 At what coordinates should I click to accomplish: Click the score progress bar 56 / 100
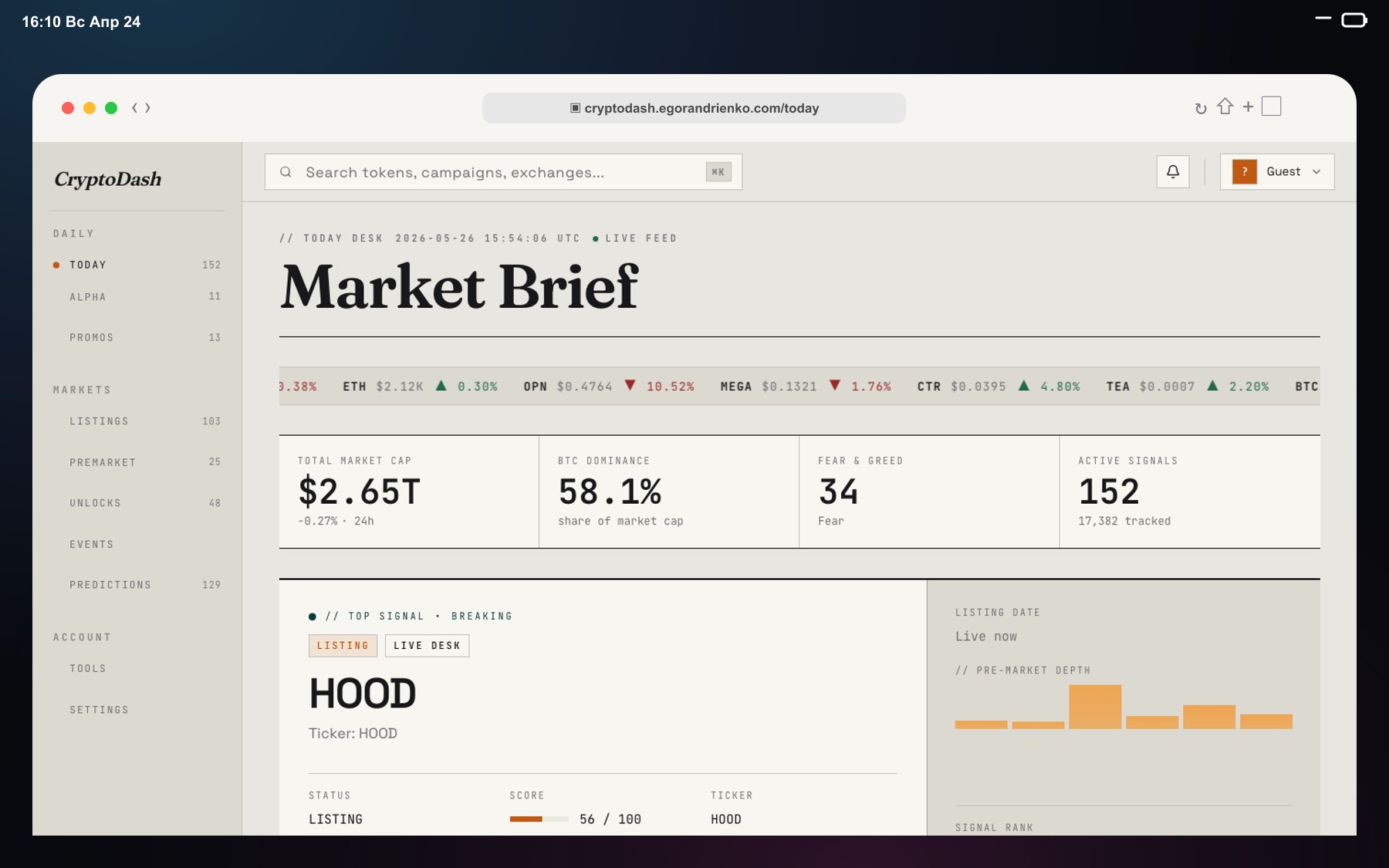click(539, 819)
